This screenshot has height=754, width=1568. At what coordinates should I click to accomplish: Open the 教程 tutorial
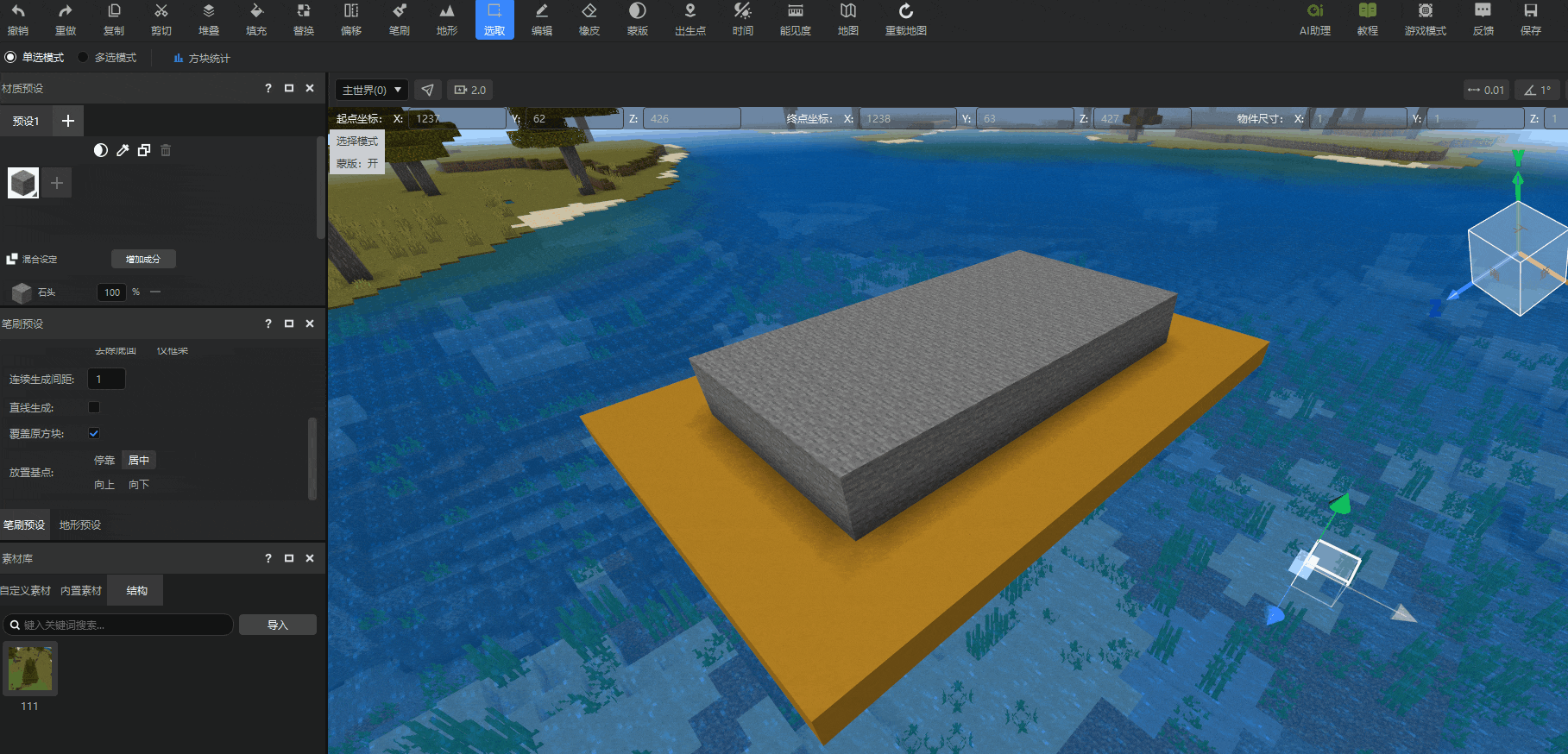pos(1368,20)
